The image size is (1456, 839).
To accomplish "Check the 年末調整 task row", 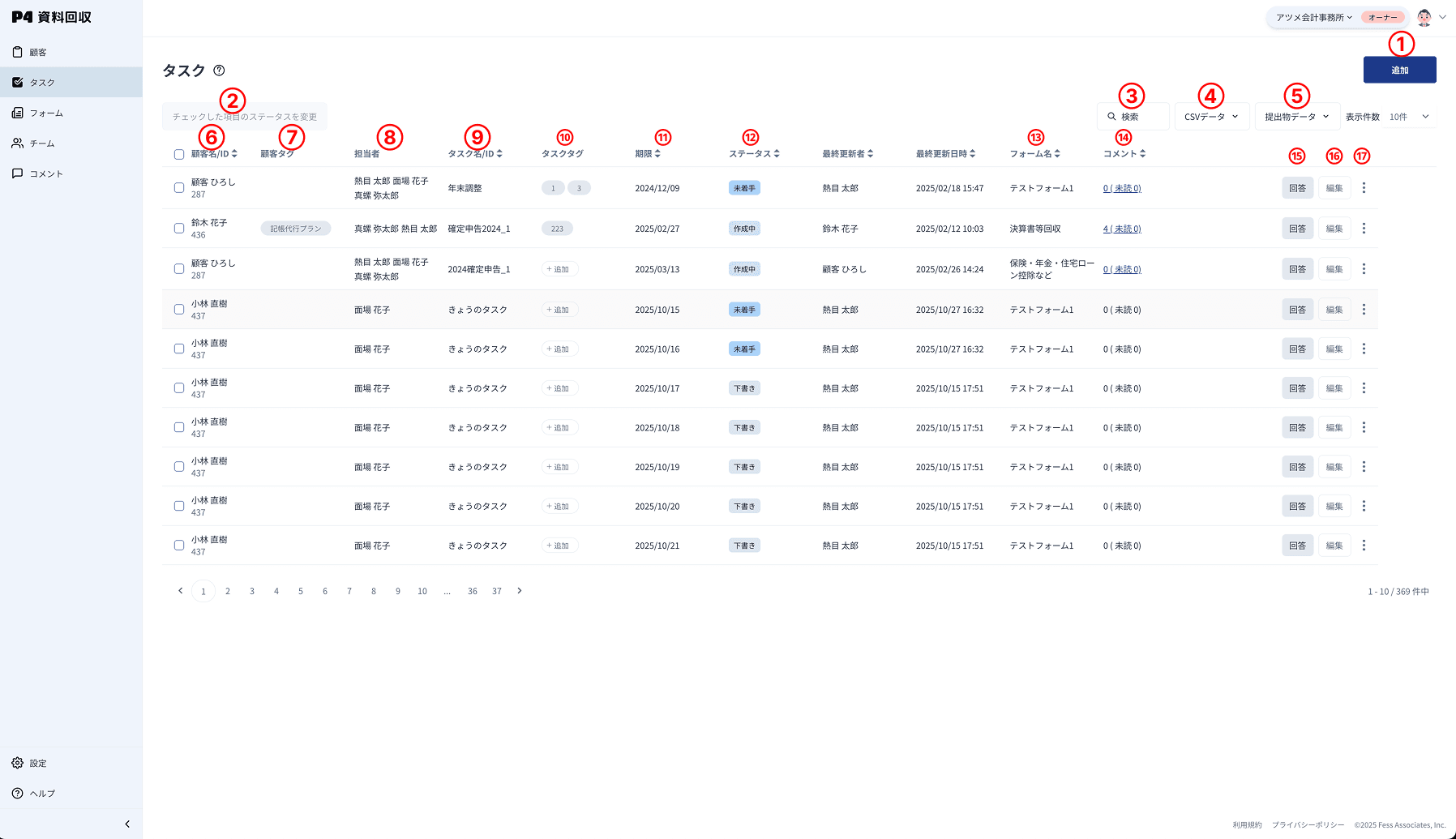I will click(x=179, y=188).
